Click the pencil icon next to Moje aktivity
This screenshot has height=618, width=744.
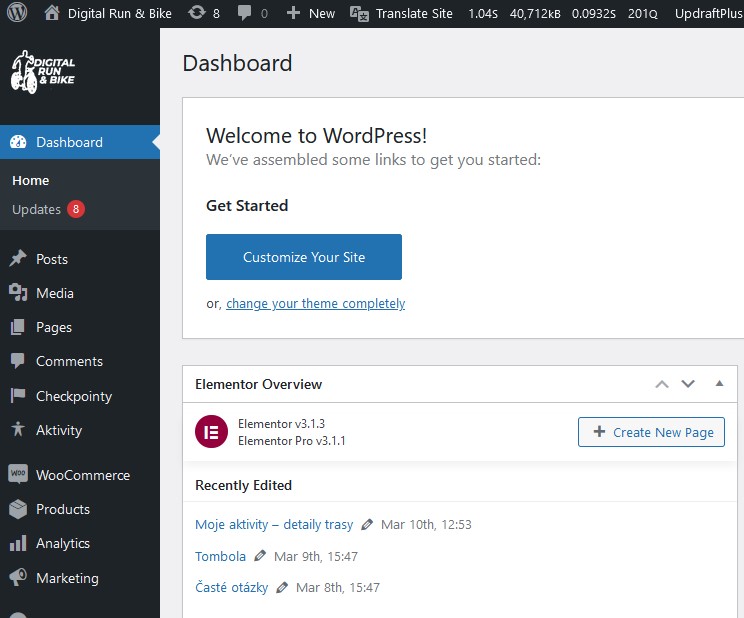click(x=367, y=524)
